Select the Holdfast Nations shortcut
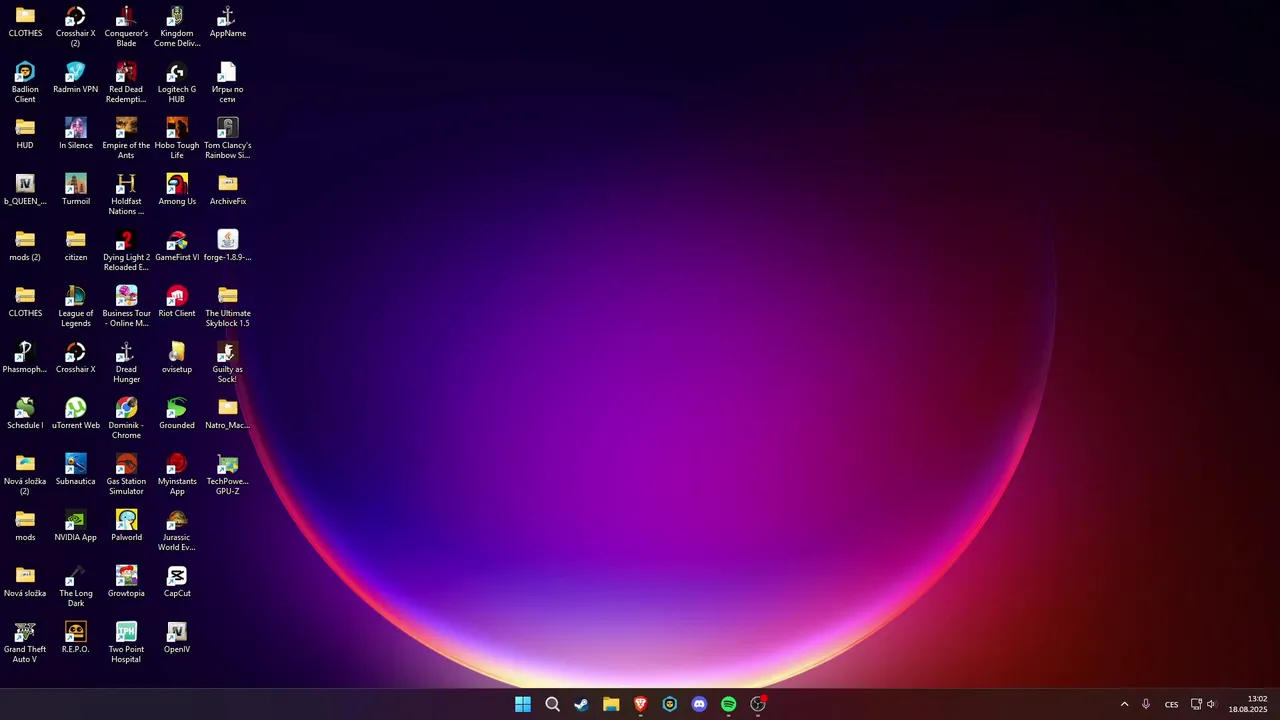The image size is (1280, 720). click(126, 195)
